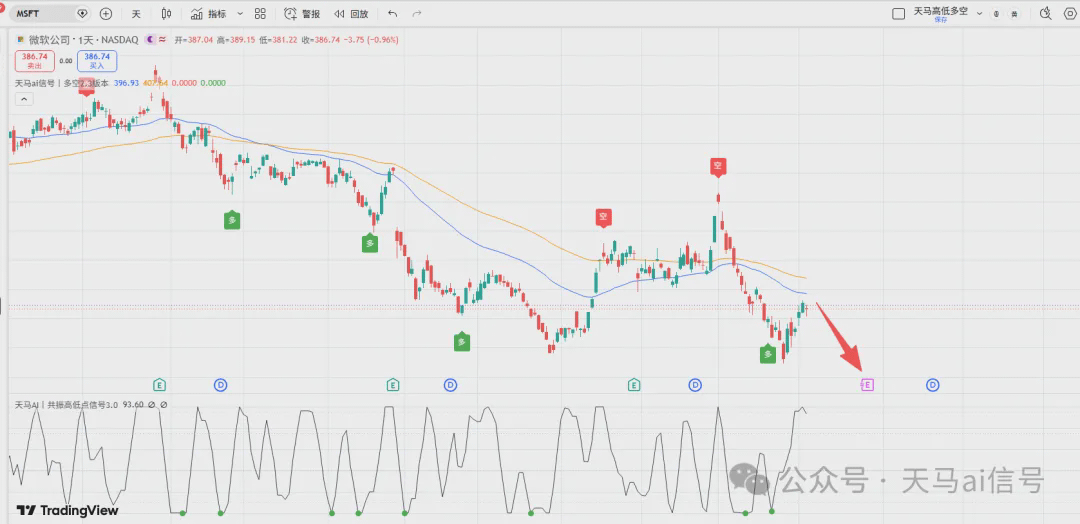The width and height of the screenshot is (1080, 524).
Task: Click second small round icon after layout chevron
Action: point(1014,14)
